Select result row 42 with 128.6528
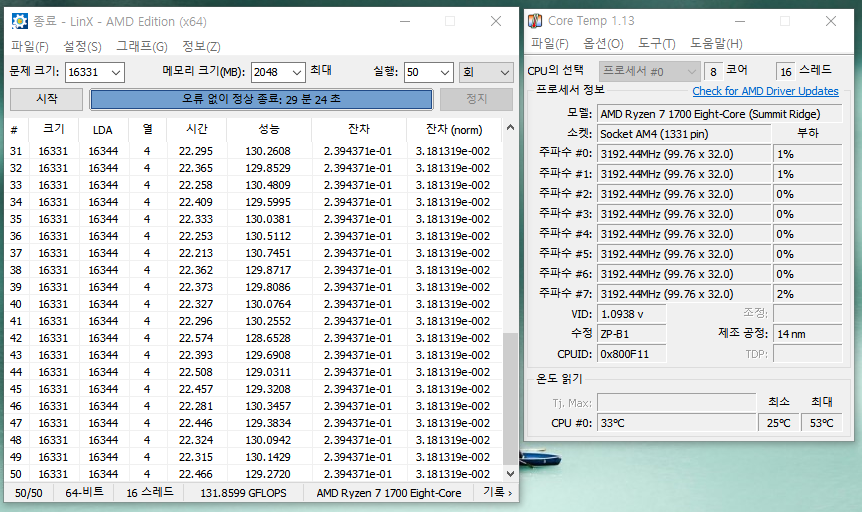This screenshot has width=862, height=512. 253,338
